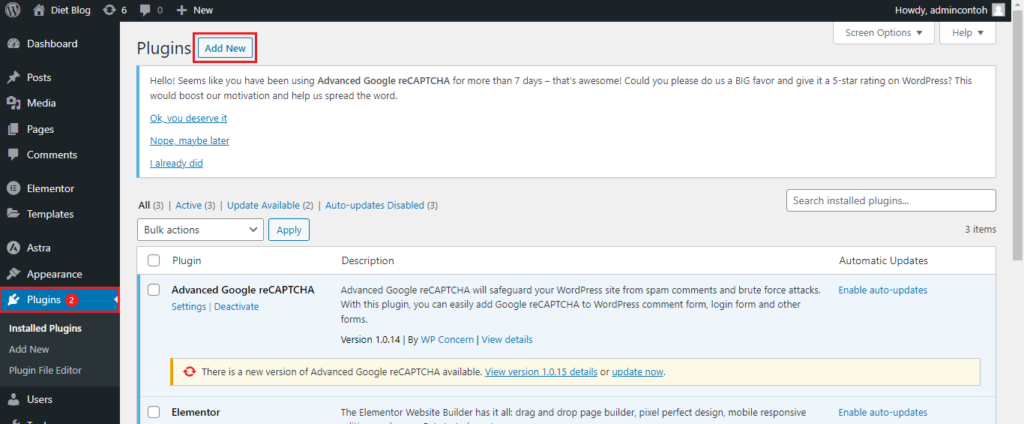Click the Diet Blog home icon
This screenshot has height=424, width=1024.
39,10
